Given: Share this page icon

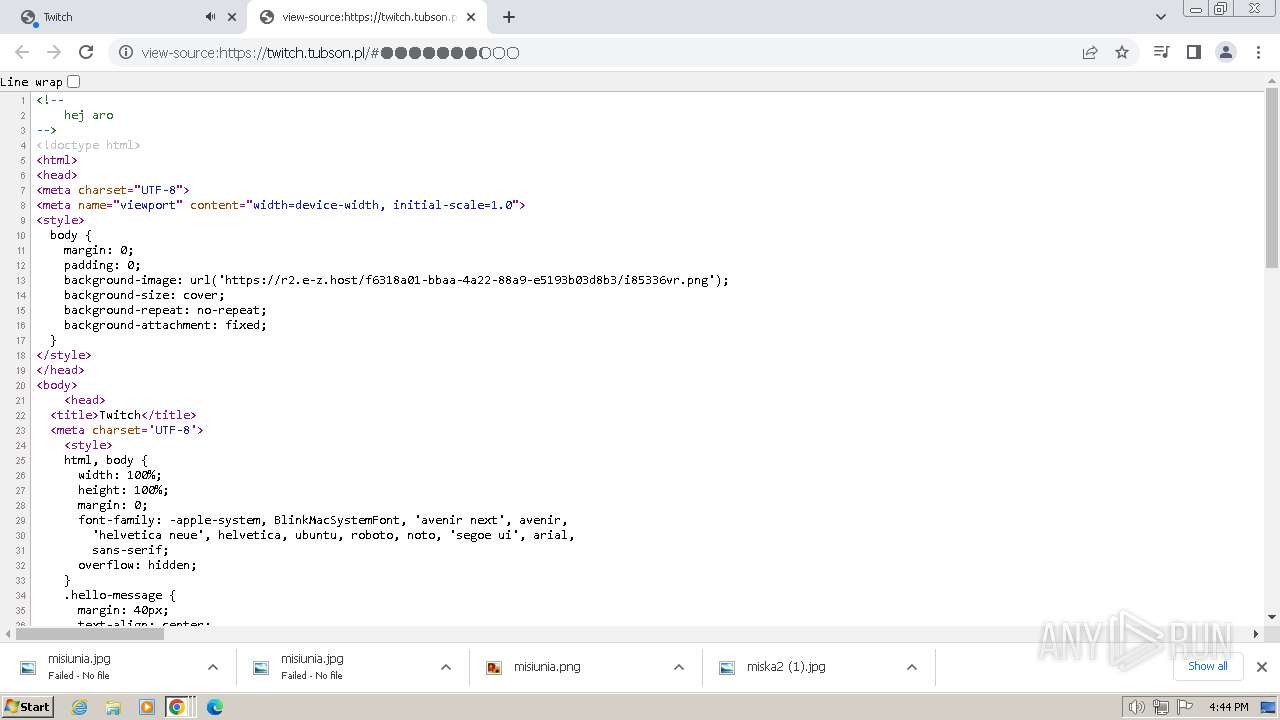Looking at the screenshot, I should (1090, 53).
